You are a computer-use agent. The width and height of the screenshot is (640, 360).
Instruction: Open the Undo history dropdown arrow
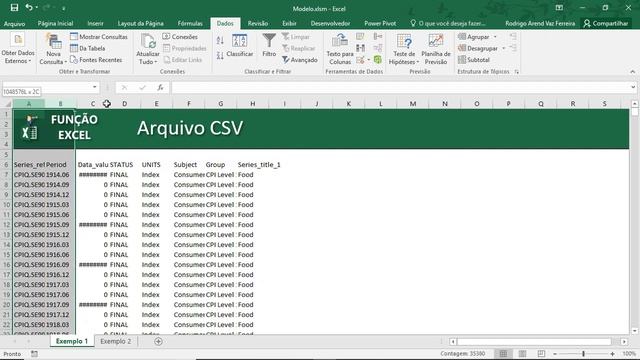(36, 8)
